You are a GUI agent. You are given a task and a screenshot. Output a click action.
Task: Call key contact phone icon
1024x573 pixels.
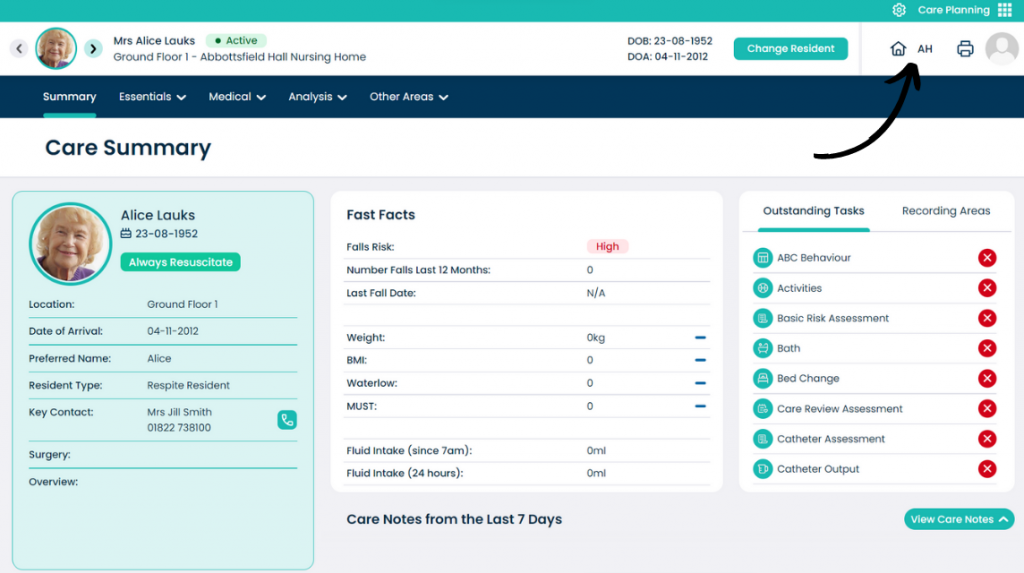tap(287, 419)
